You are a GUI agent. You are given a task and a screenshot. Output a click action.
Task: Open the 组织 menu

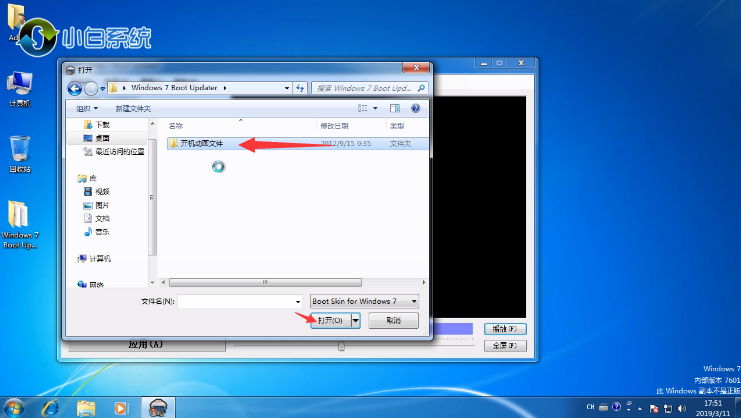87,109
